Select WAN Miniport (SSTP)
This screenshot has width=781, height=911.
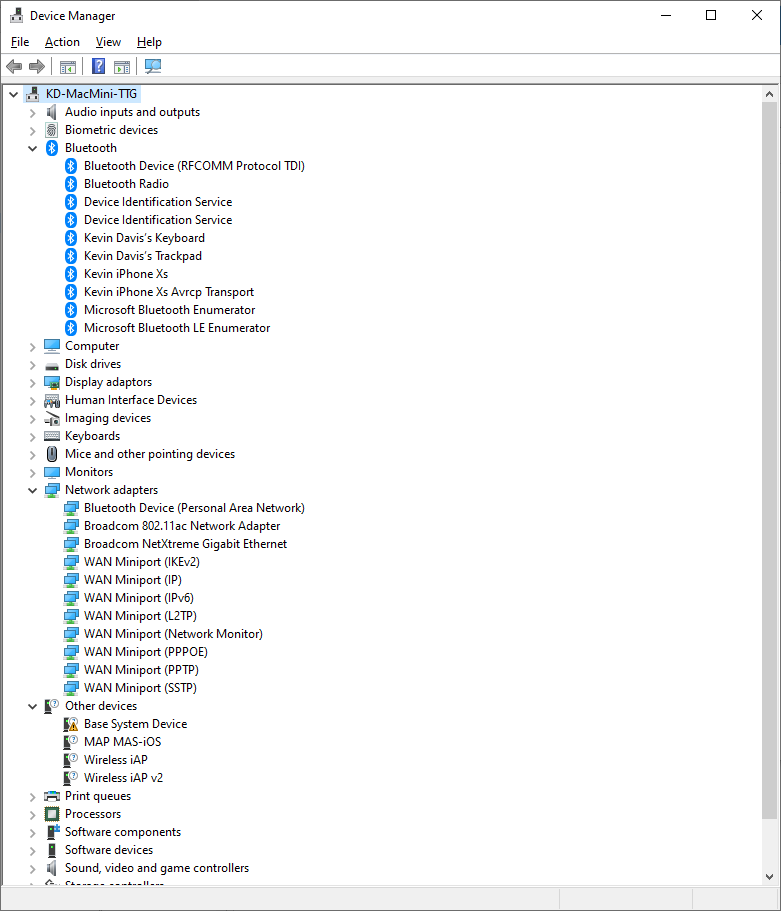(x=140, y=688)
